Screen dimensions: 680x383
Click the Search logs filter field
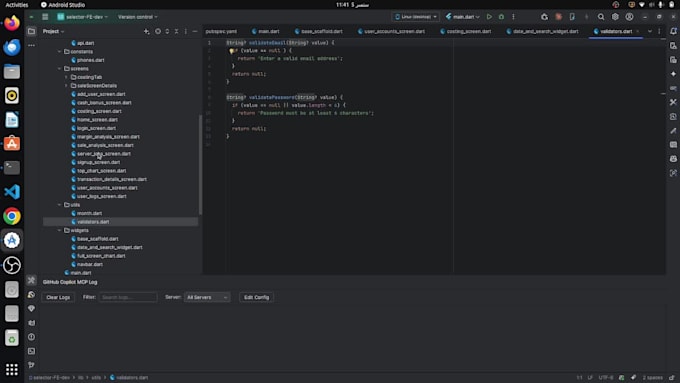point(128,297)
